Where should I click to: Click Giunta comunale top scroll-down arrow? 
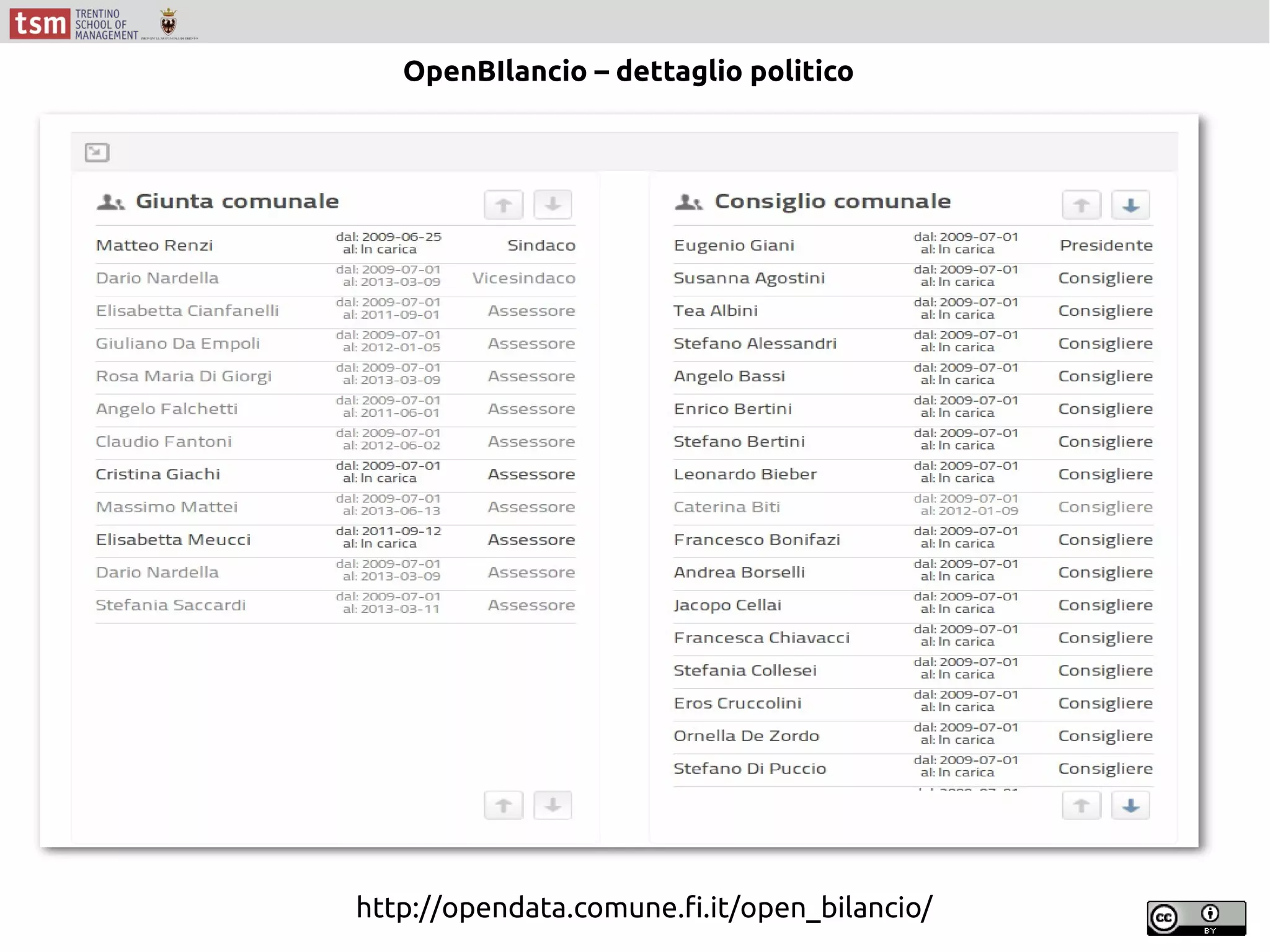pyautogui.click(x=553, y=205)
